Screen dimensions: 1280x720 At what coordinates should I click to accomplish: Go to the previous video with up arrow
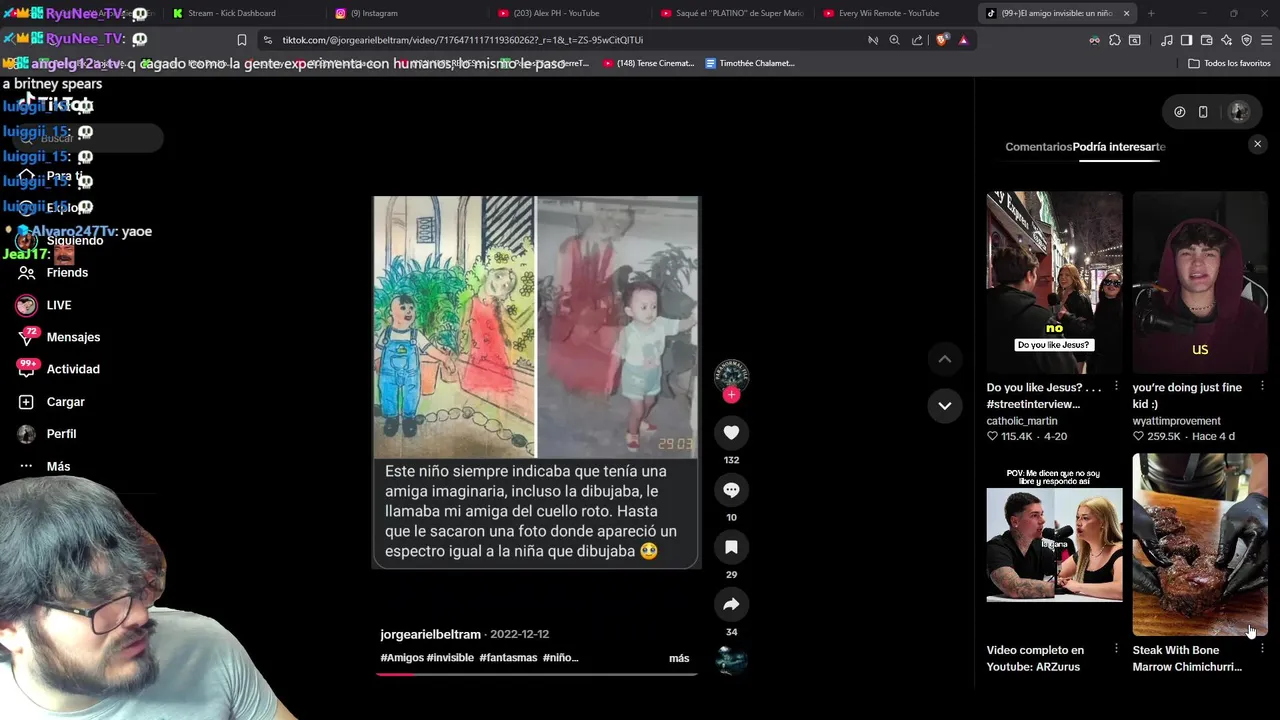[x=944, y=359]
